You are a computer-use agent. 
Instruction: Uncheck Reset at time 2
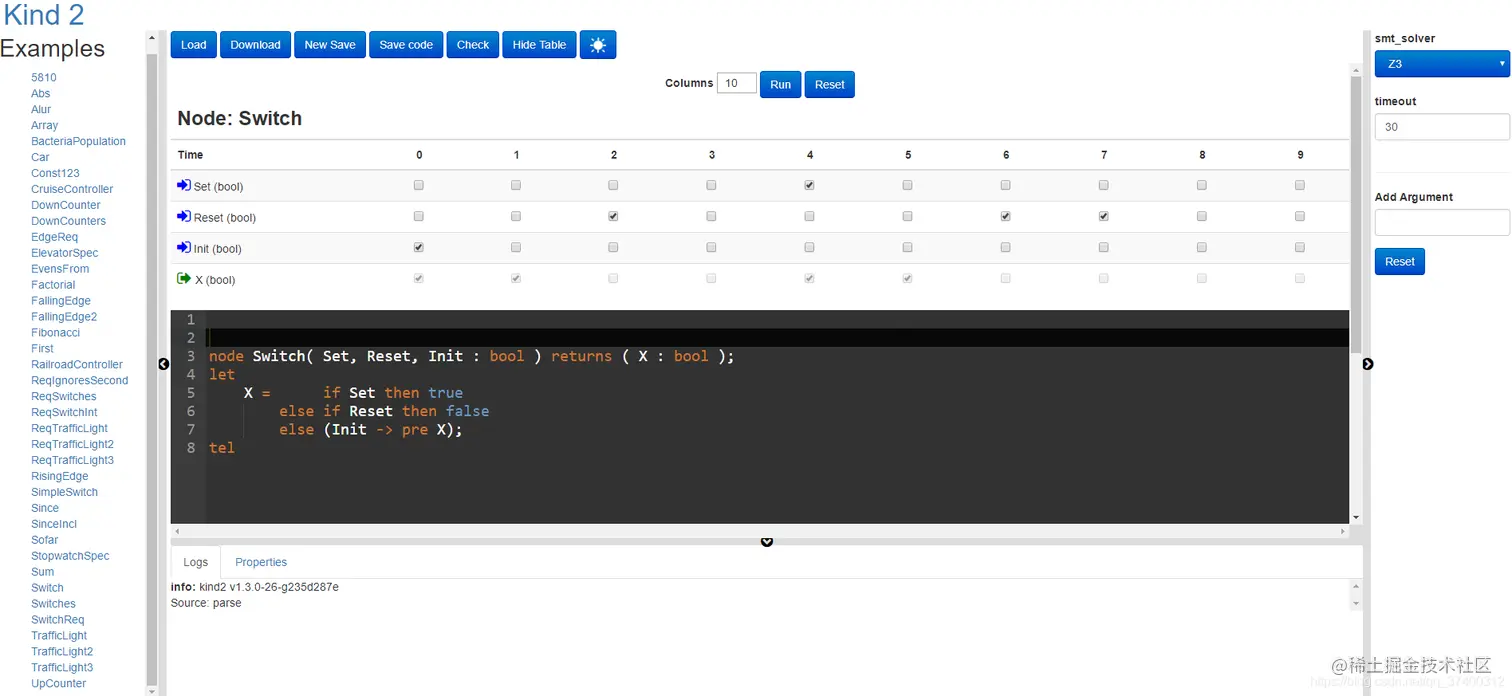point(613,216)
